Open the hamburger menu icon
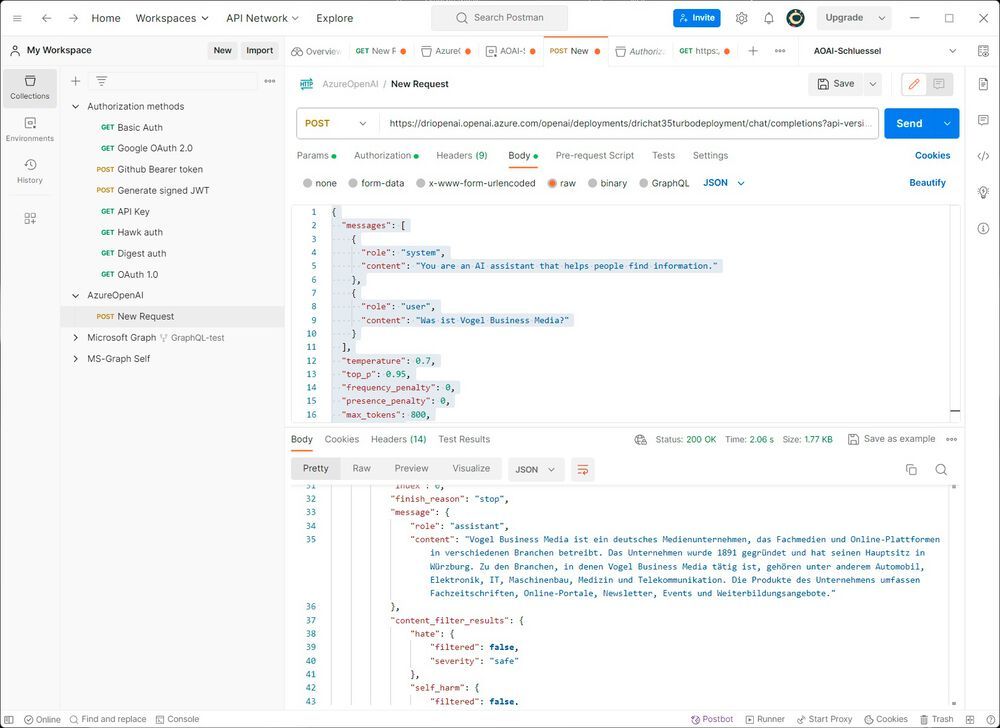 pyautogui.click(x=17, y=18)
